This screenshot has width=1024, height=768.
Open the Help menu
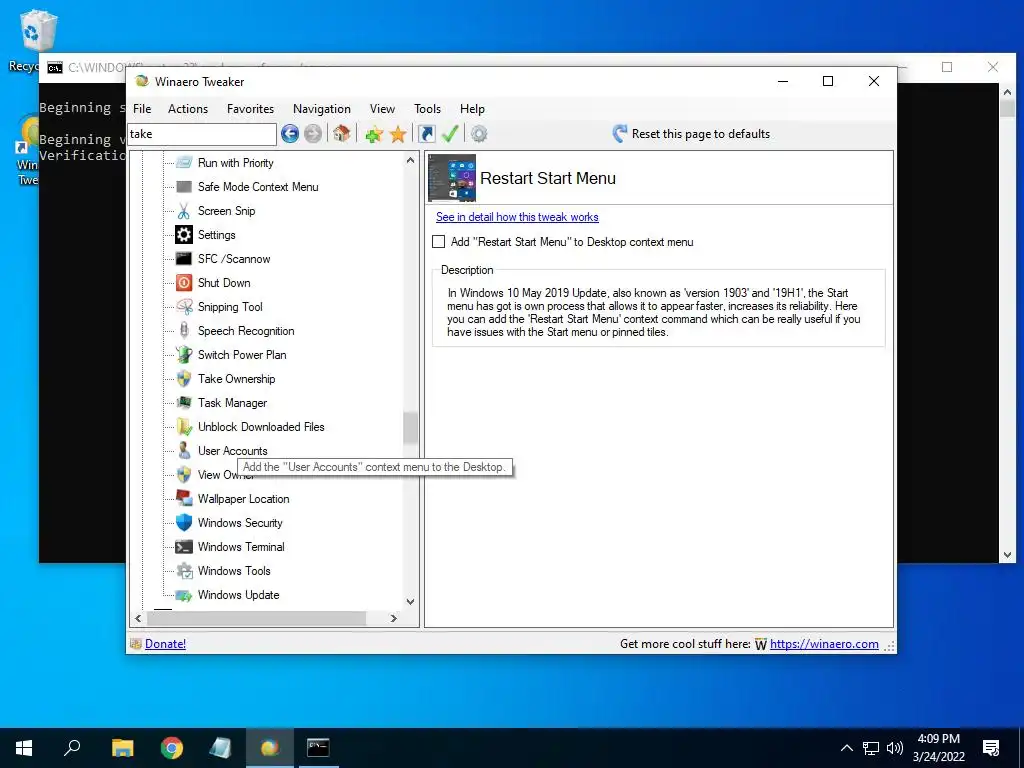[x=472, y=109]
